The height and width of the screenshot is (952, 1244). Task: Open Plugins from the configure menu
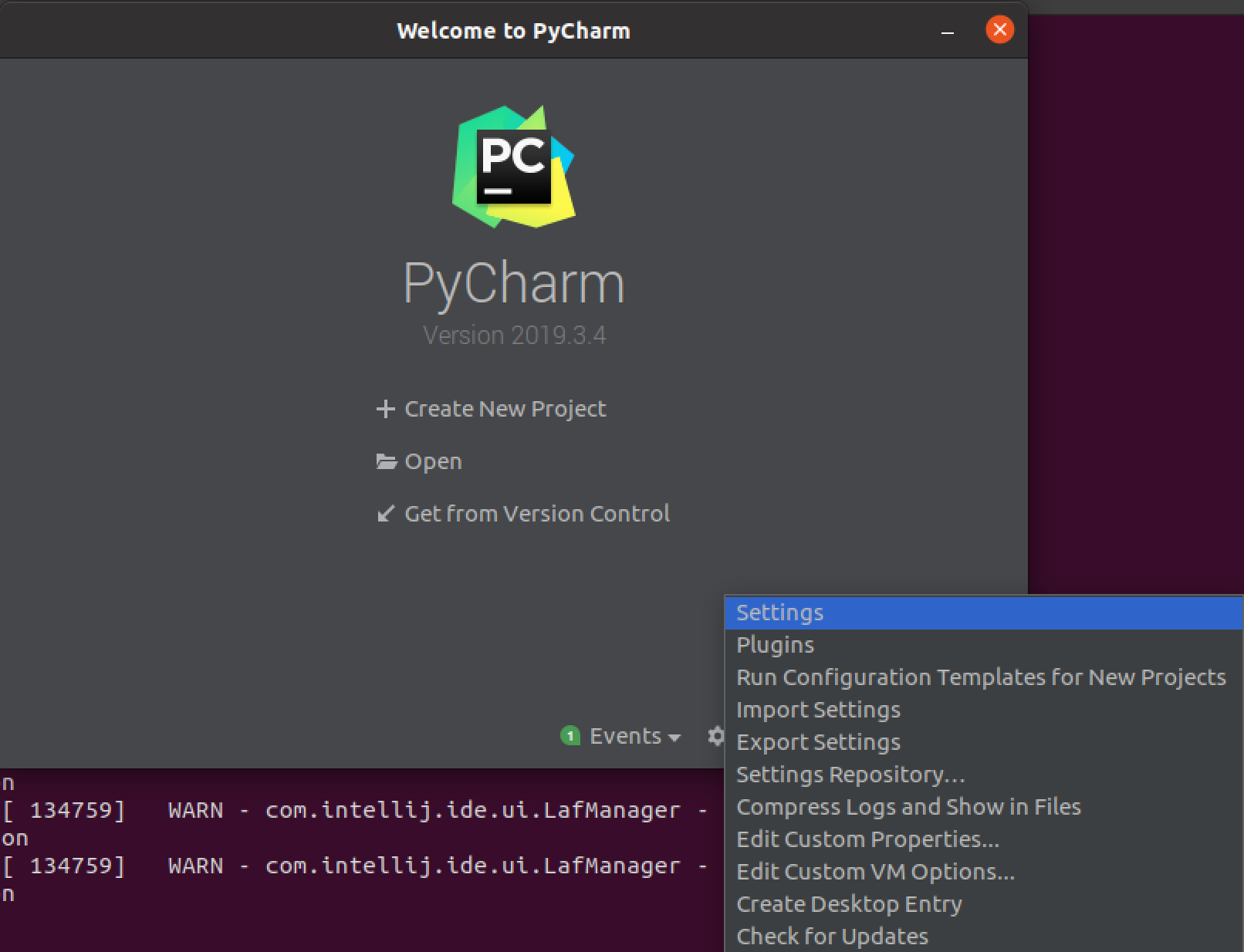pyautogui.click(x=775, y=645)
